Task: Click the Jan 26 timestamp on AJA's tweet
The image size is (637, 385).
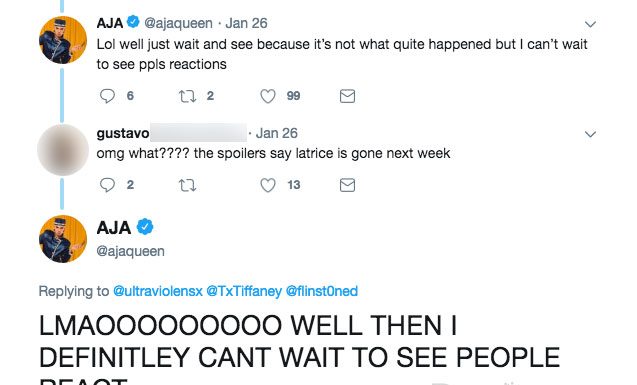Action: pos(247,23)
